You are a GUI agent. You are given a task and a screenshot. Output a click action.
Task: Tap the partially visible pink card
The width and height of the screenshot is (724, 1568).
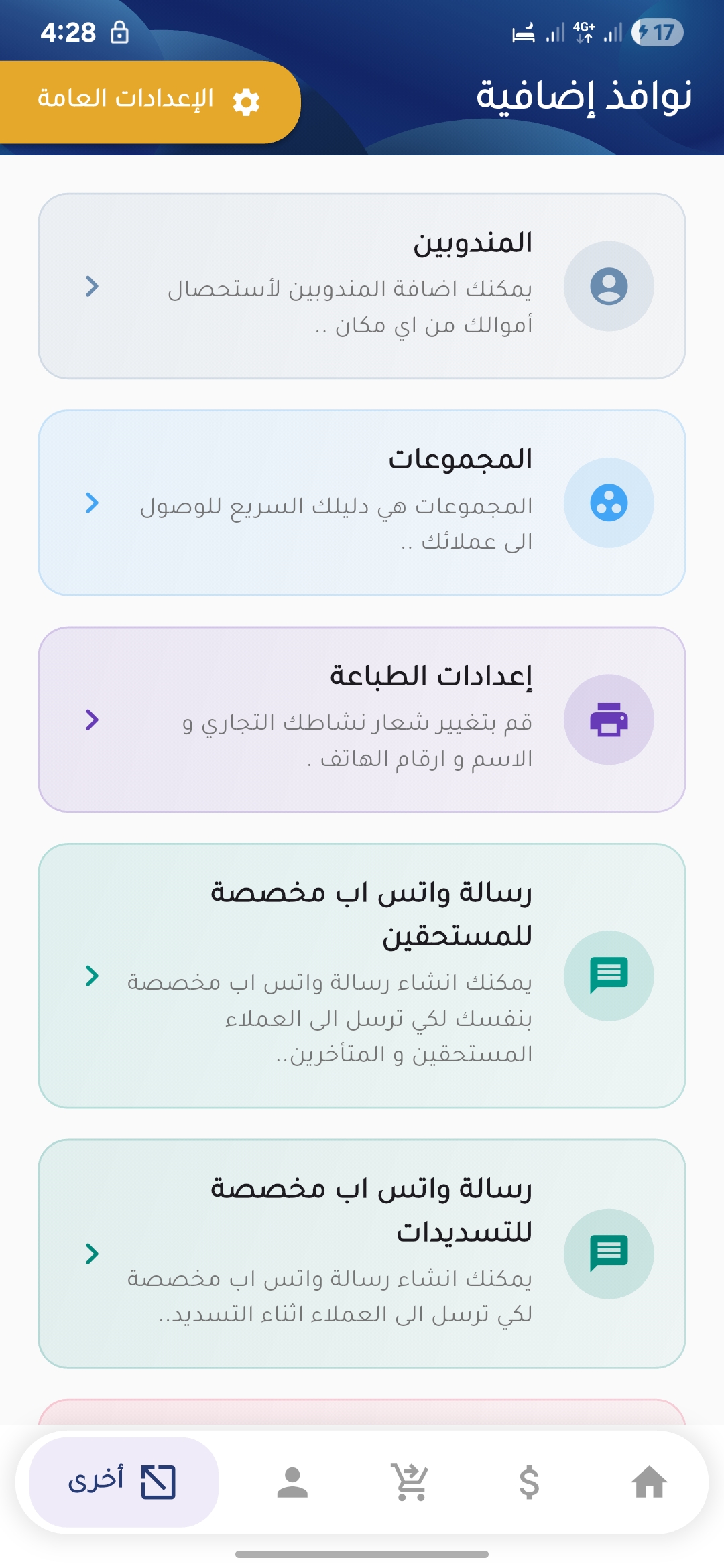tap(362, 1411)
